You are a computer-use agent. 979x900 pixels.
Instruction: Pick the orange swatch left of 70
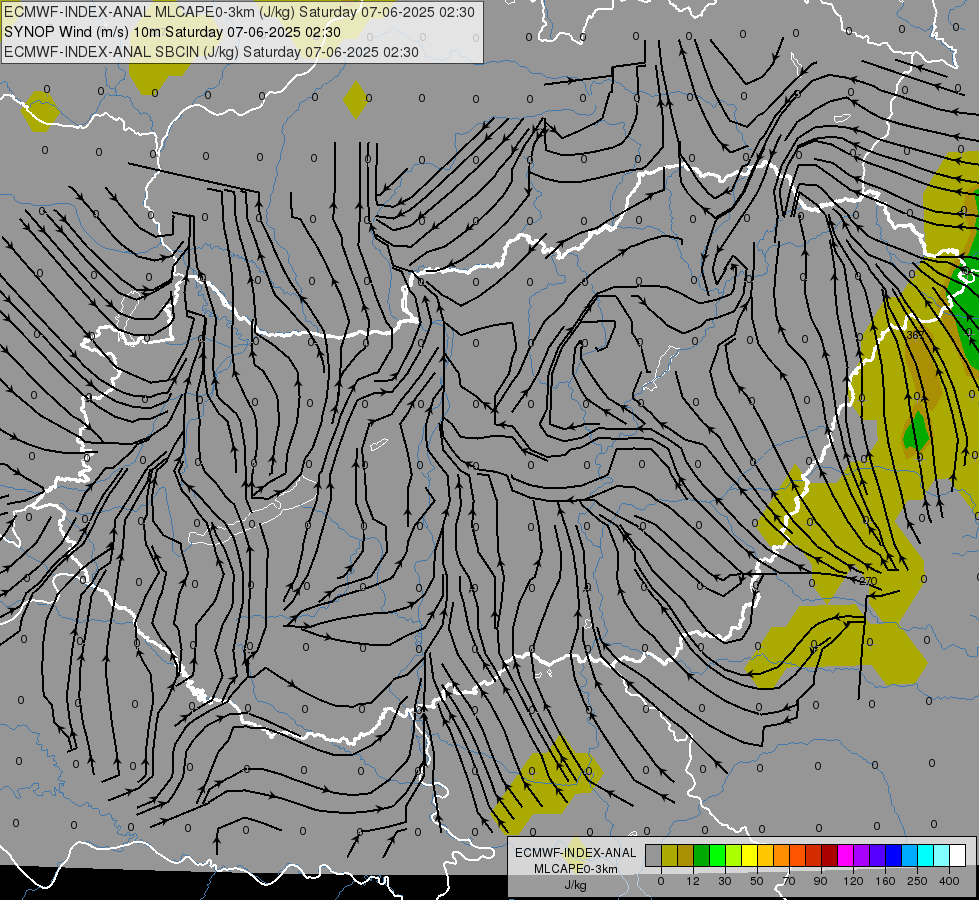(x=782, y=855)
